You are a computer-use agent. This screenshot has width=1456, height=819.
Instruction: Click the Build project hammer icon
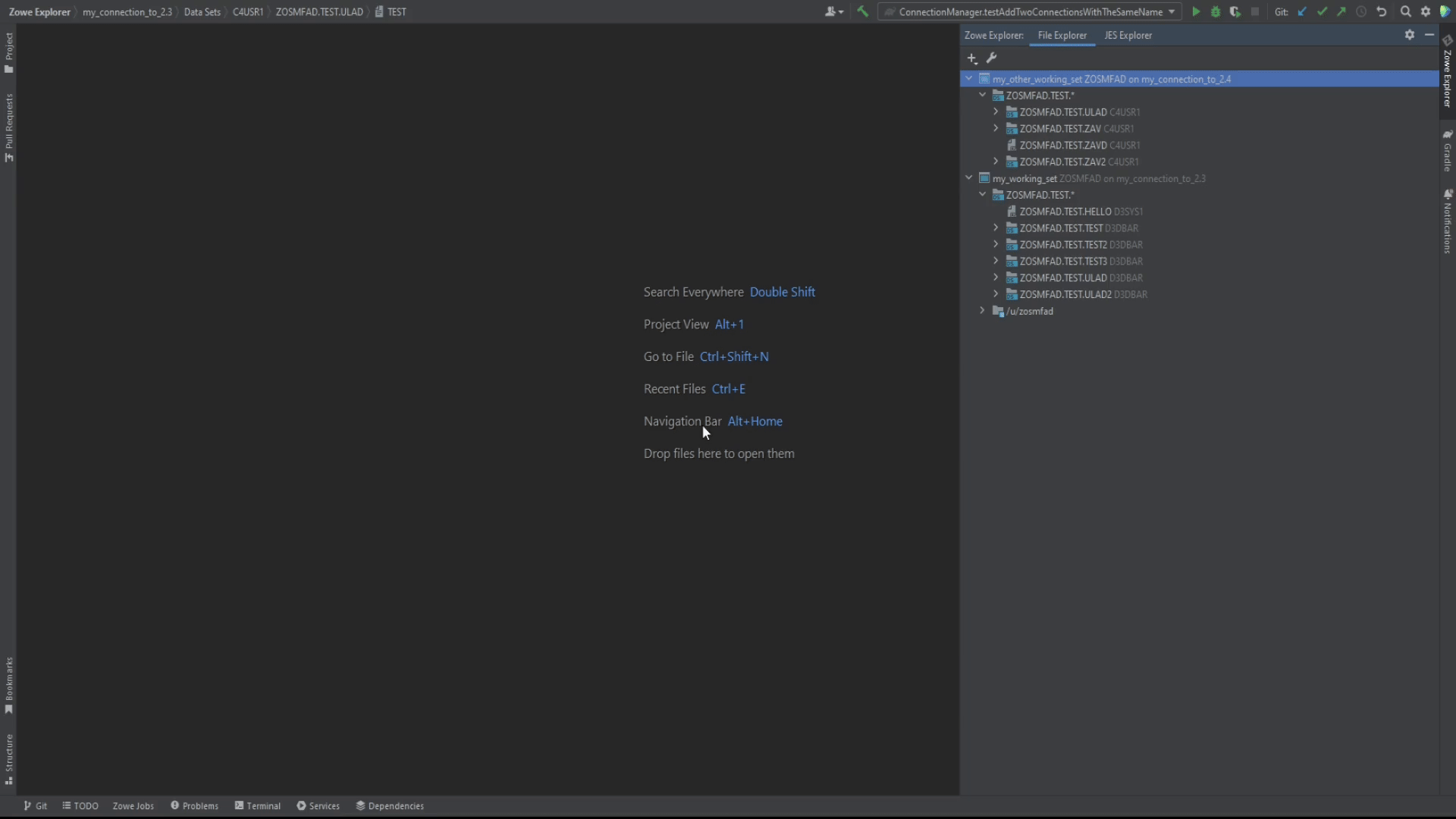[862, 11]
